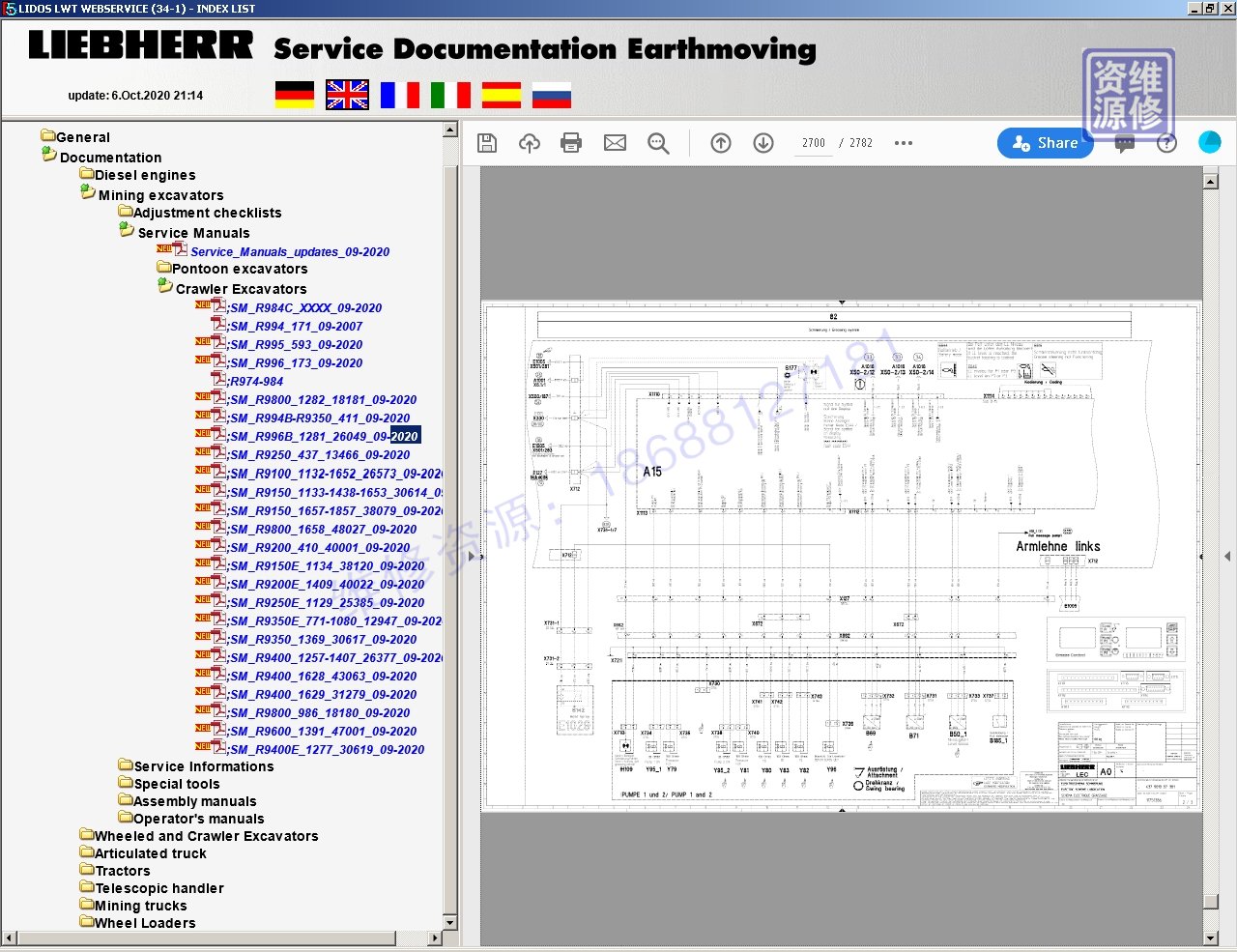Click tree horizontal scroll right arrow
1237x952 pixels.
coord(435,938)
